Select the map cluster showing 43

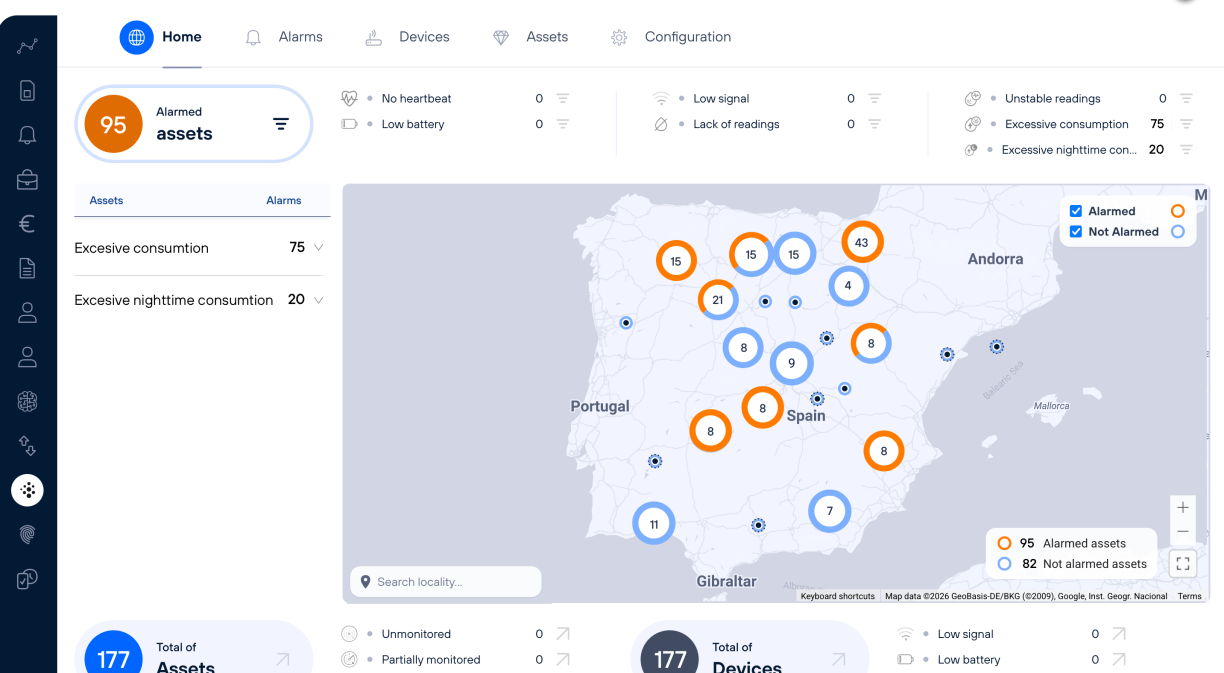pyautogui.click(x=862, y=242)
